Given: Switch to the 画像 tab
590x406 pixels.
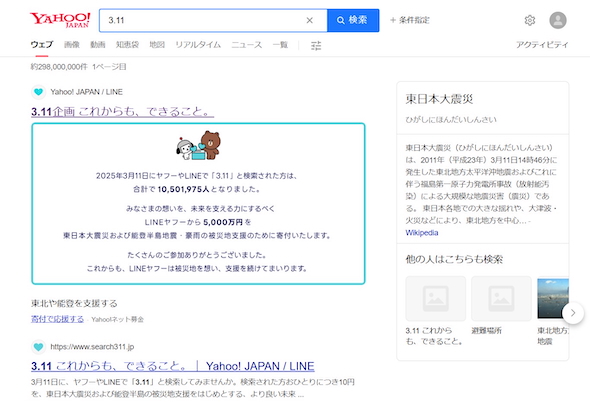Looking at the screenshot, I should (x=72, y=45).
